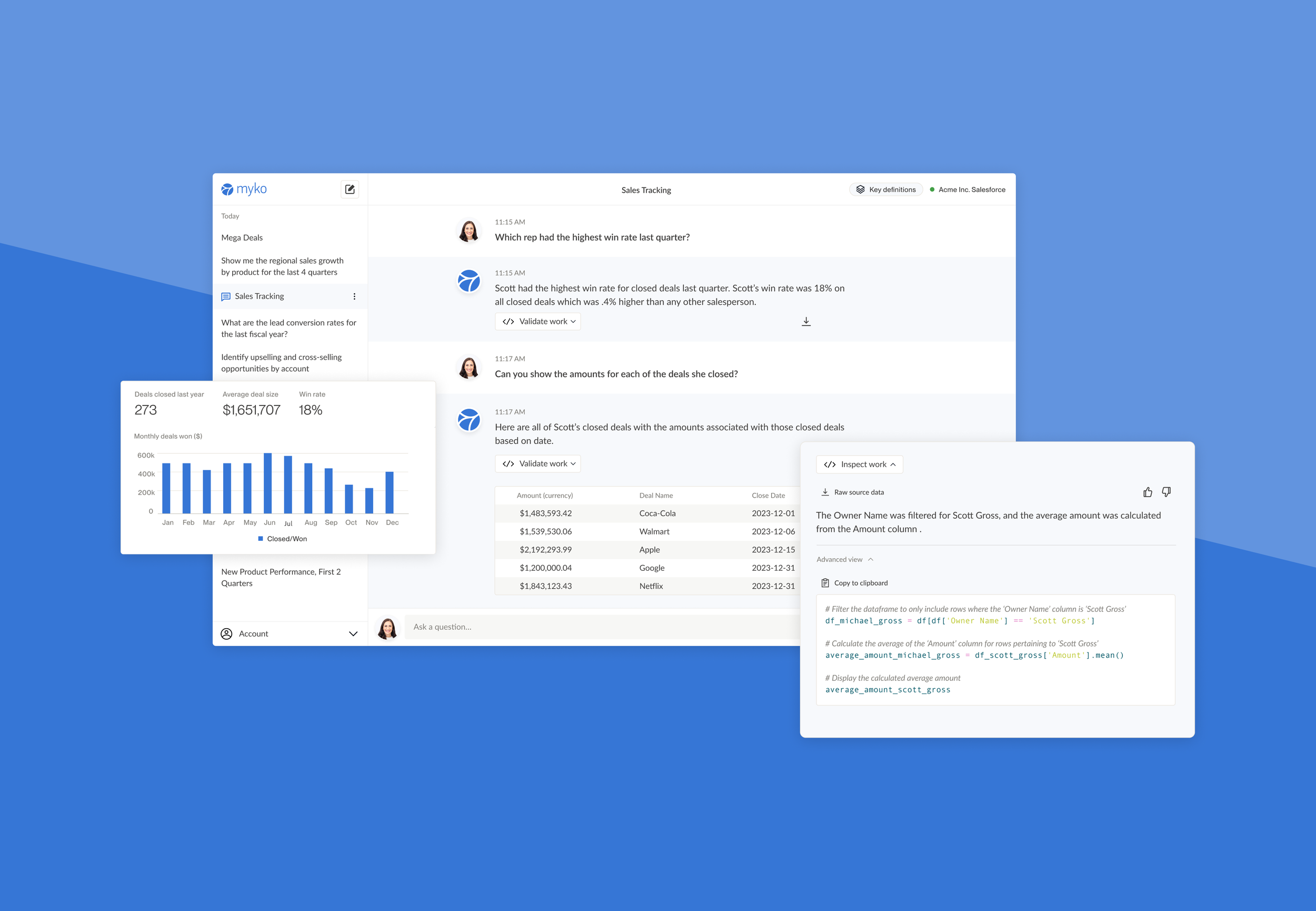Expand the Account menu chevron
Screen dimensions: 1316x911
pyautogui.click(x=353, y=633)
